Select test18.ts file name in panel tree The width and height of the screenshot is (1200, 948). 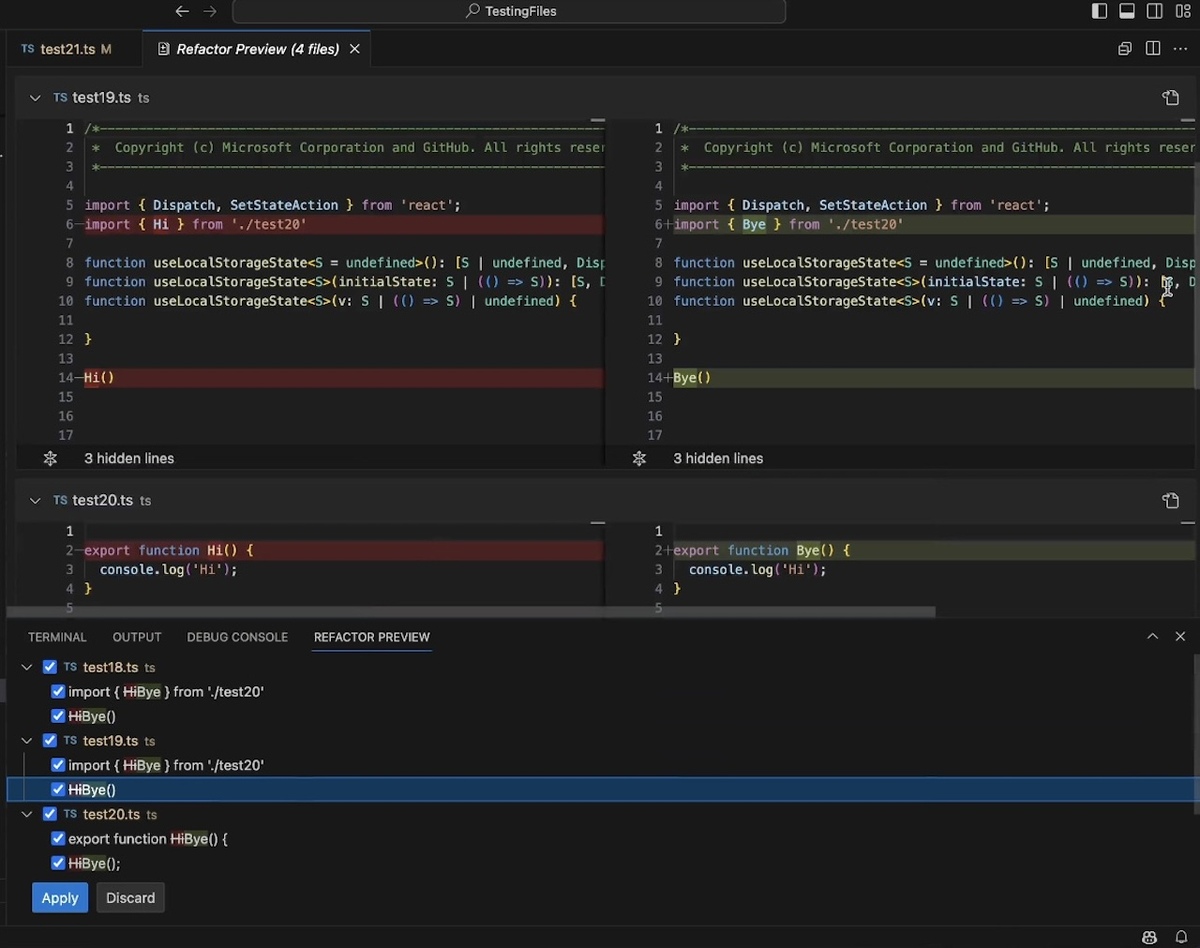click(111, 667)
